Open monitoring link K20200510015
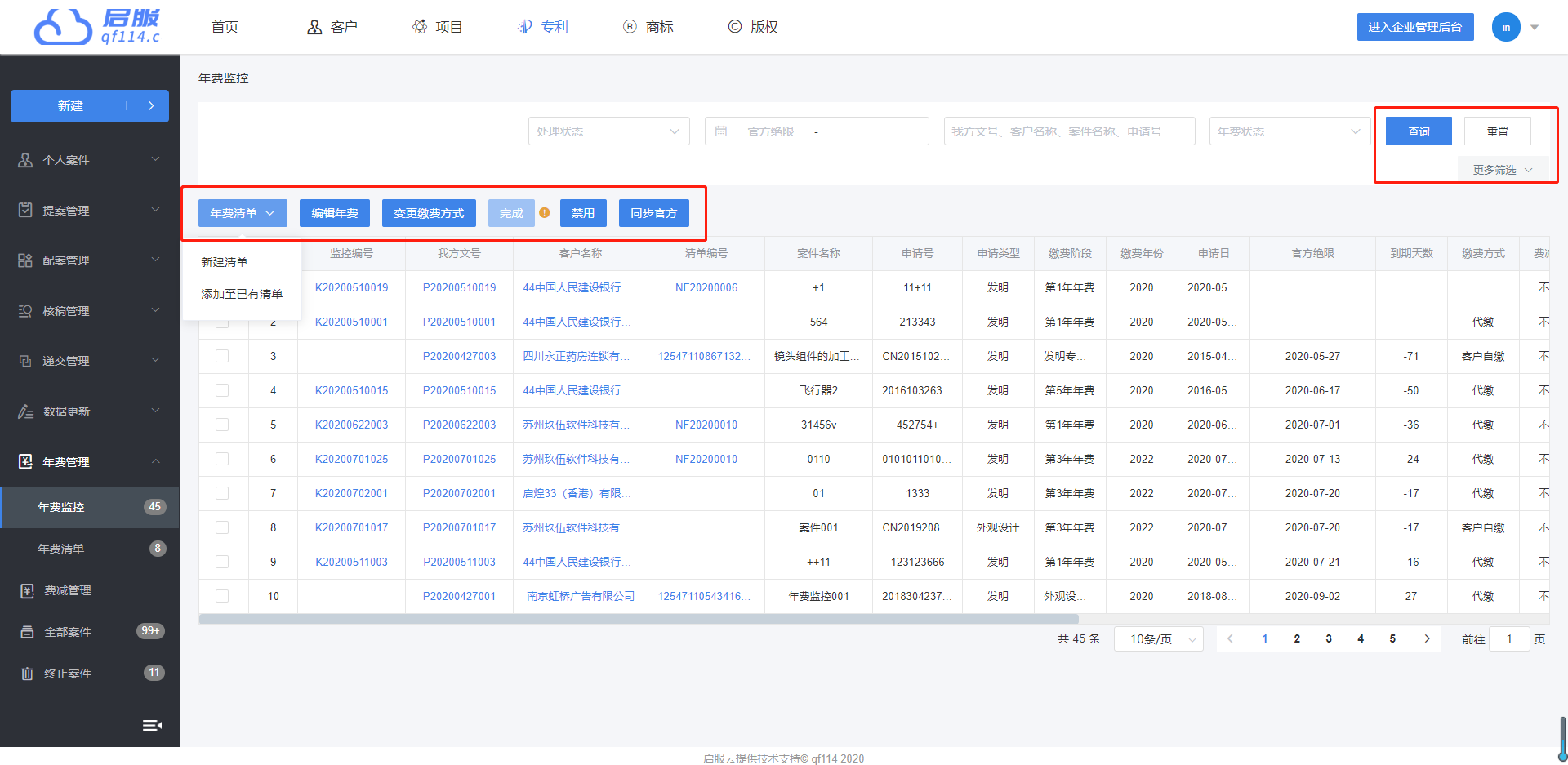 tap(352, 391)
